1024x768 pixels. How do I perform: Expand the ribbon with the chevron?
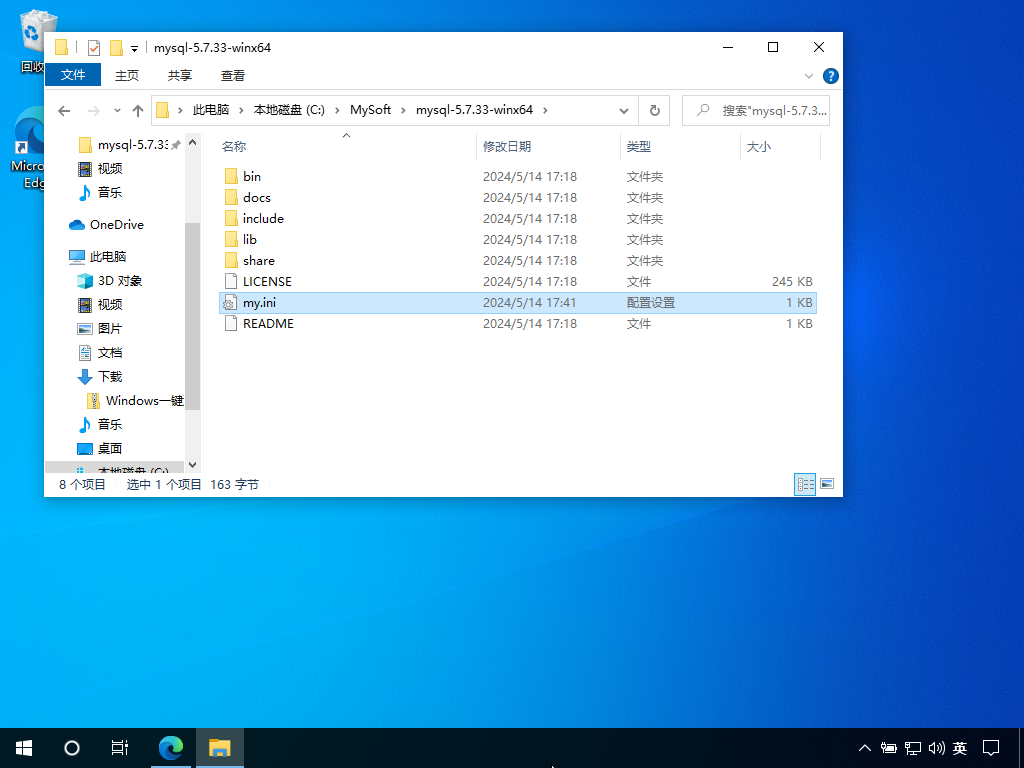(x=809, y=76)
